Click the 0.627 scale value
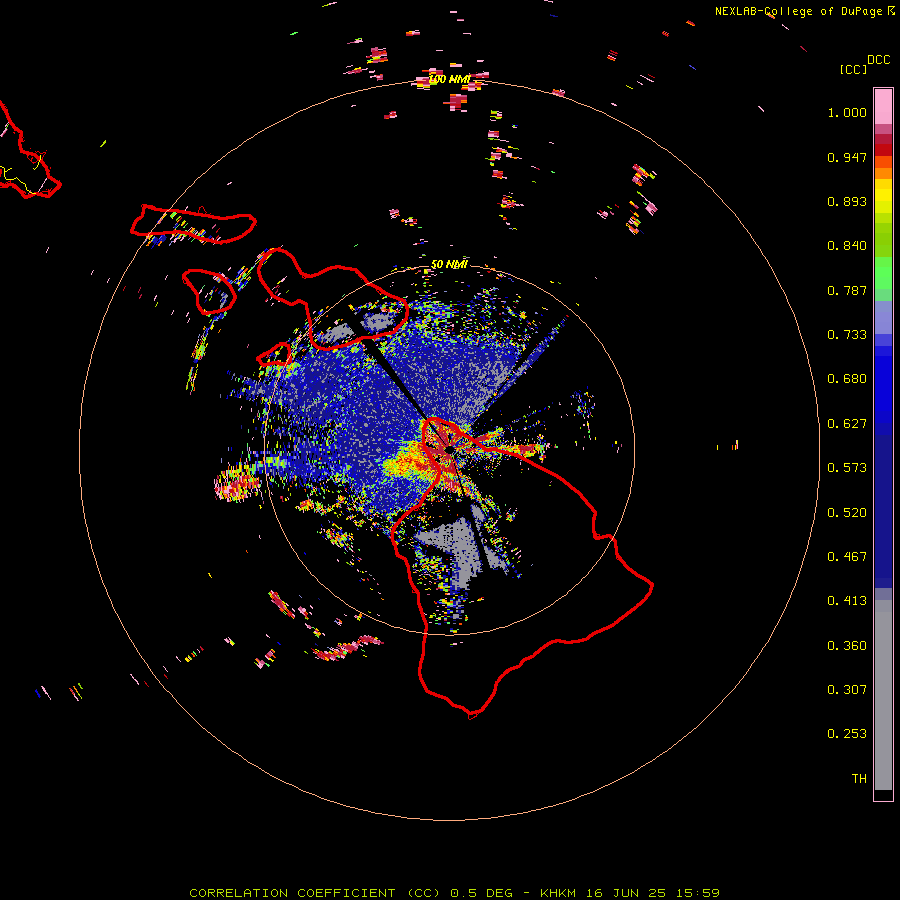The width and height of the screenshot is (900, 900). (847, 424)
